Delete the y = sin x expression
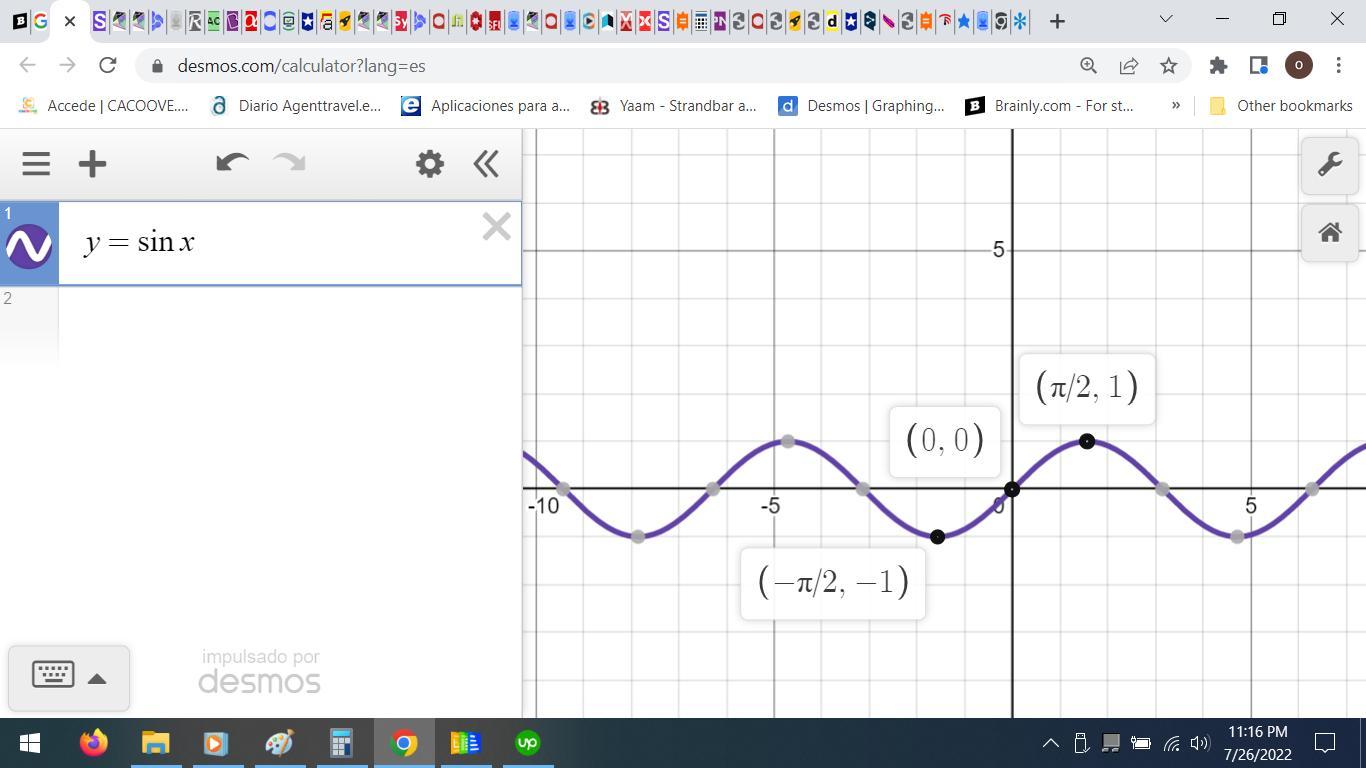This screenshot has height=768, width=1366. click(x=496, y=227)
